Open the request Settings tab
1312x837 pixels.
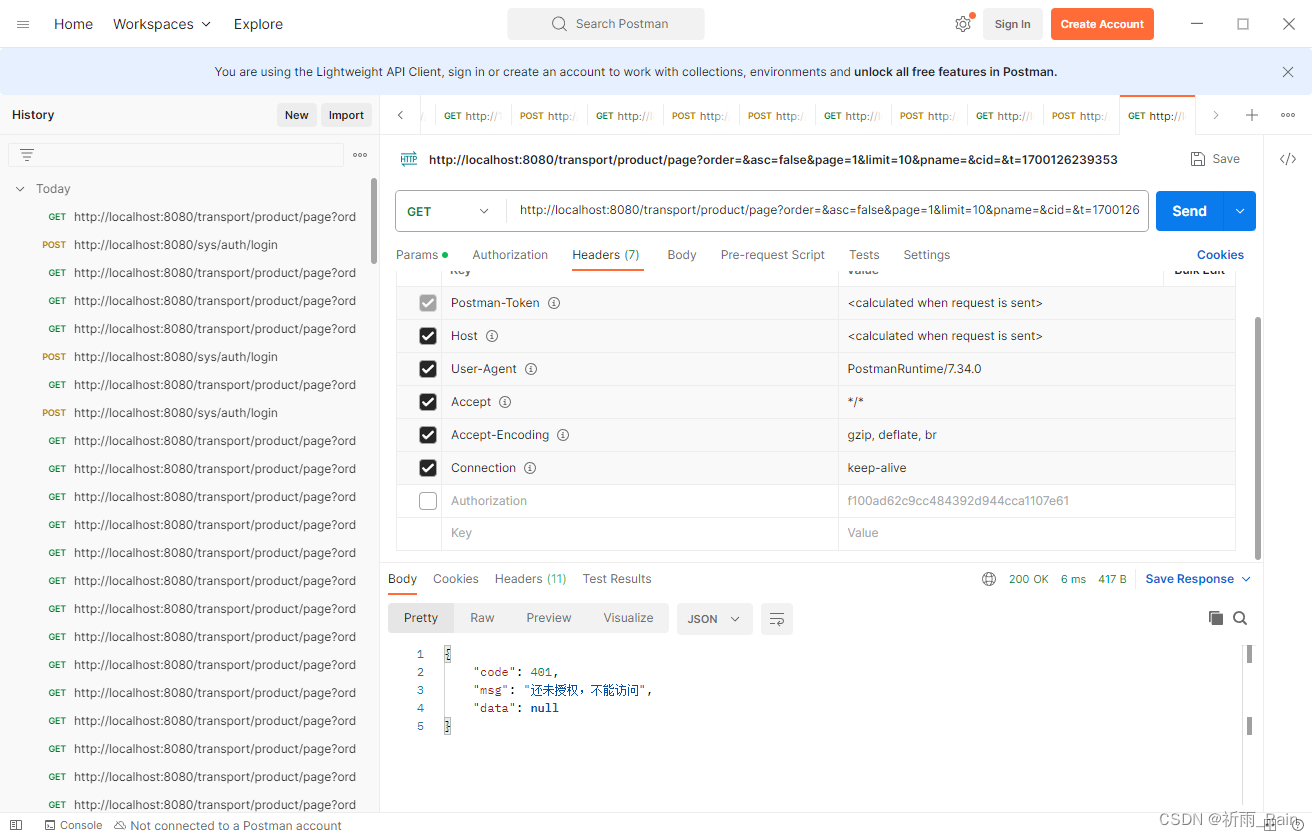927,255
